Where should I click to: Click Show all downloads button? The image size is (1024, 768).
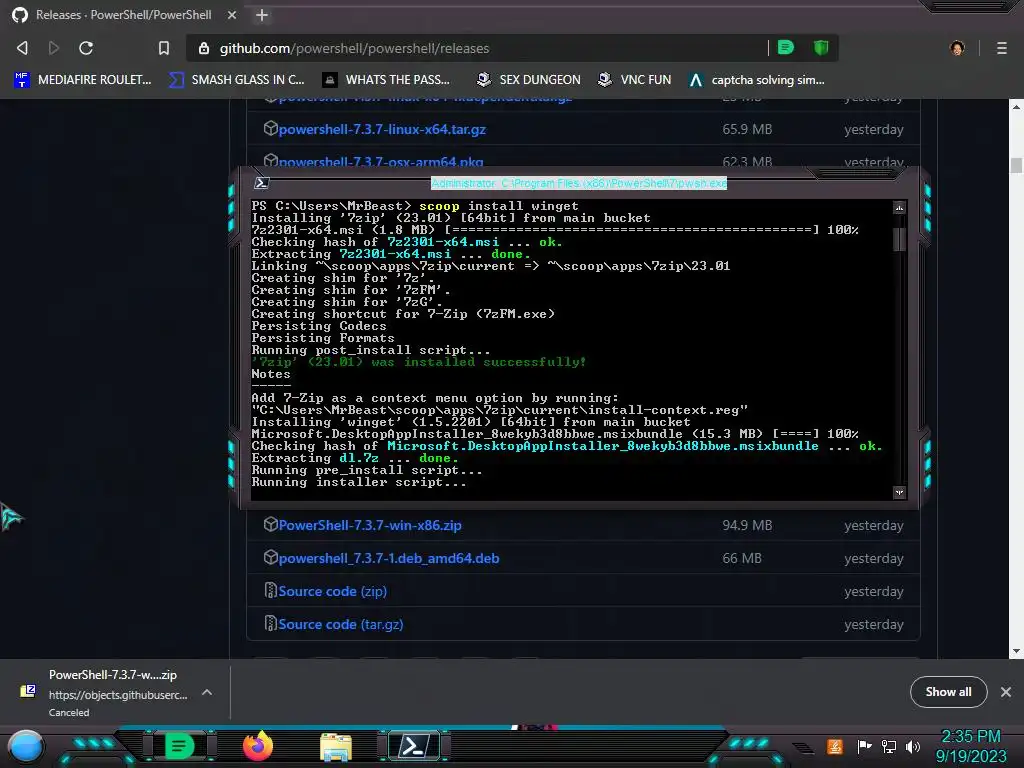tap(948, 692)
